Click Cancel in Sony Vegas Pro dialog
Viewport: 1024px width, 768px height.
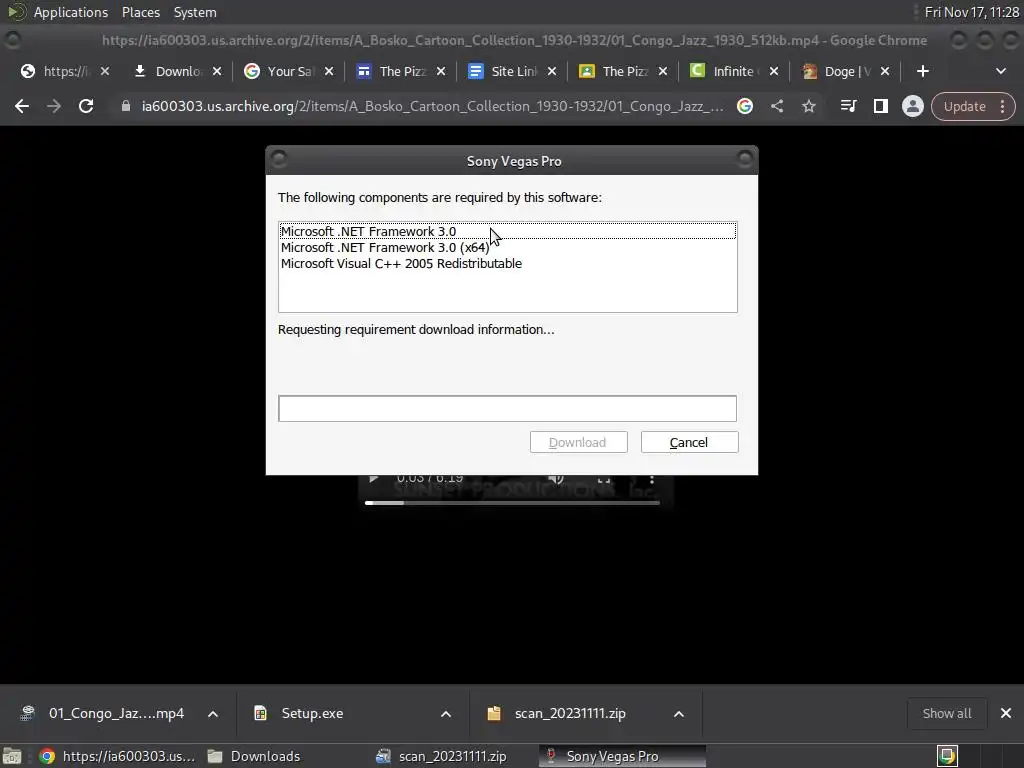point(690,442)
